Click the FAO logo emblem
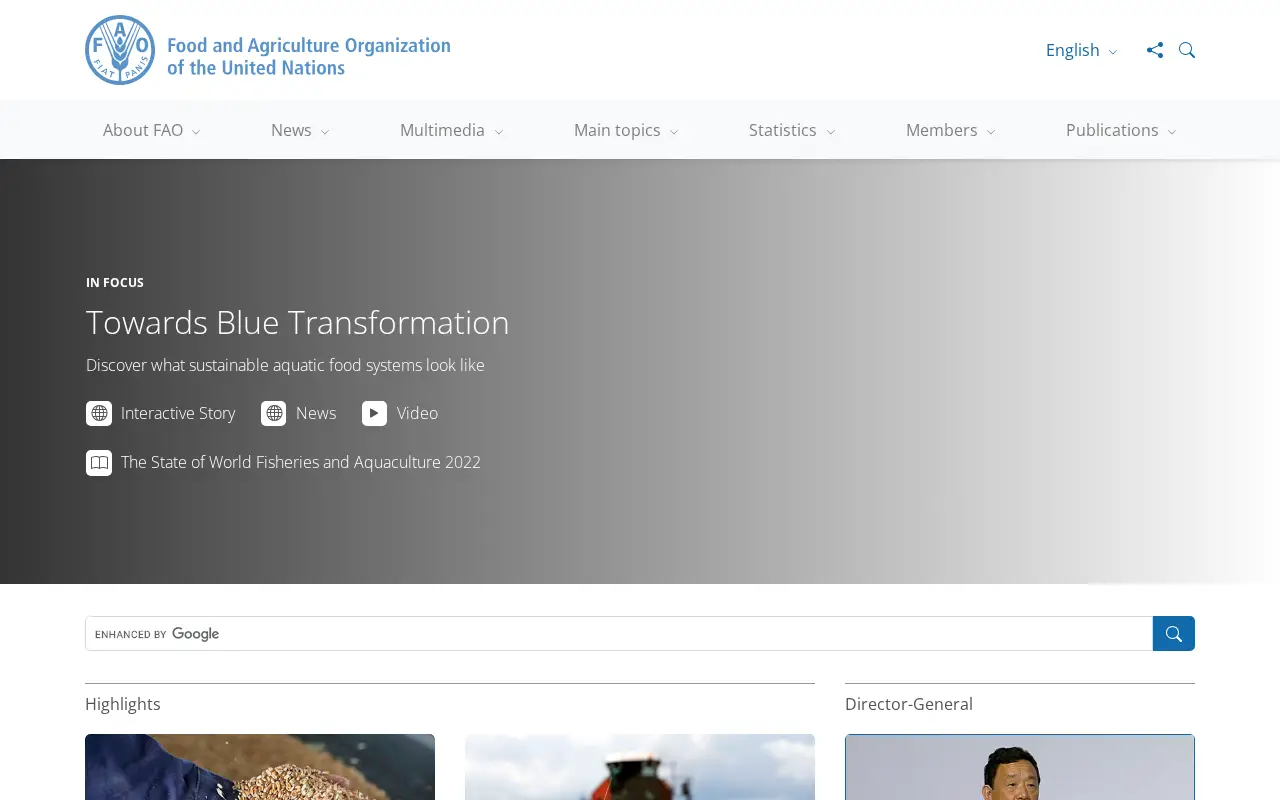Screen dimensions: 1280x800 pos(120,50)
